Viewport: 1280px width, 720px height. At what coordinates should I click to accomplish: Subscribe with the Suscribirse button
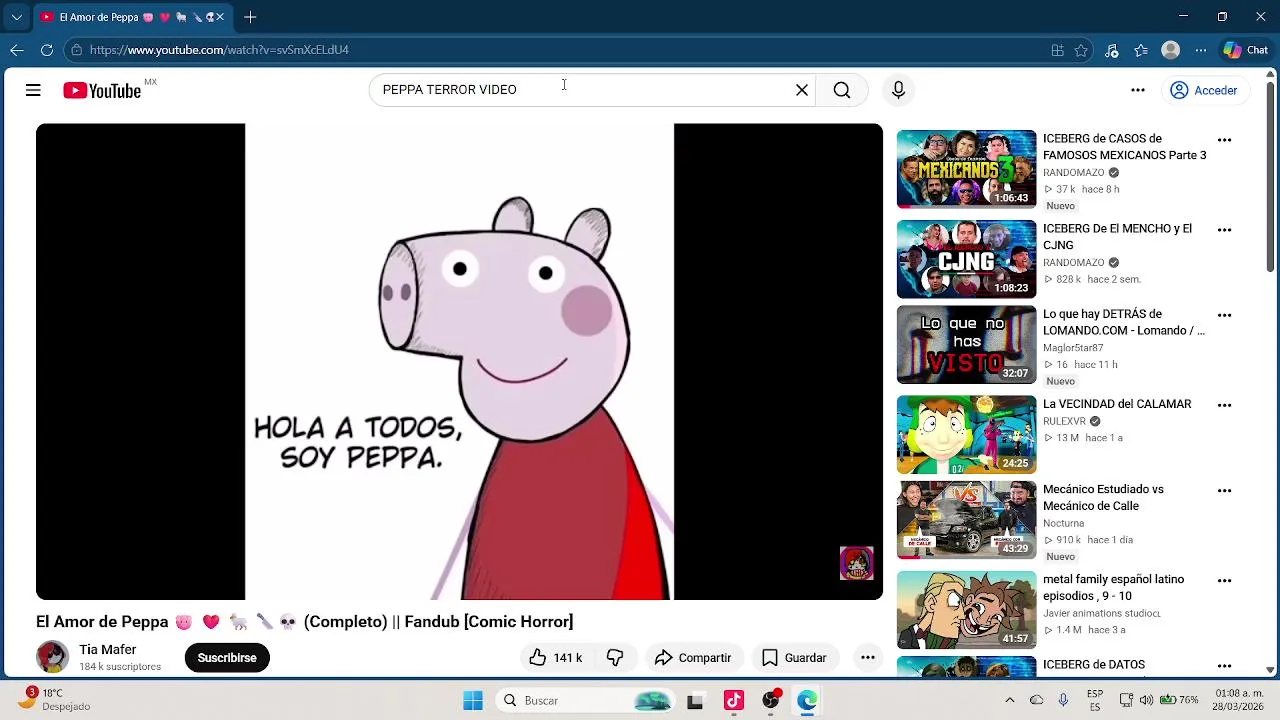coord(227,658)
